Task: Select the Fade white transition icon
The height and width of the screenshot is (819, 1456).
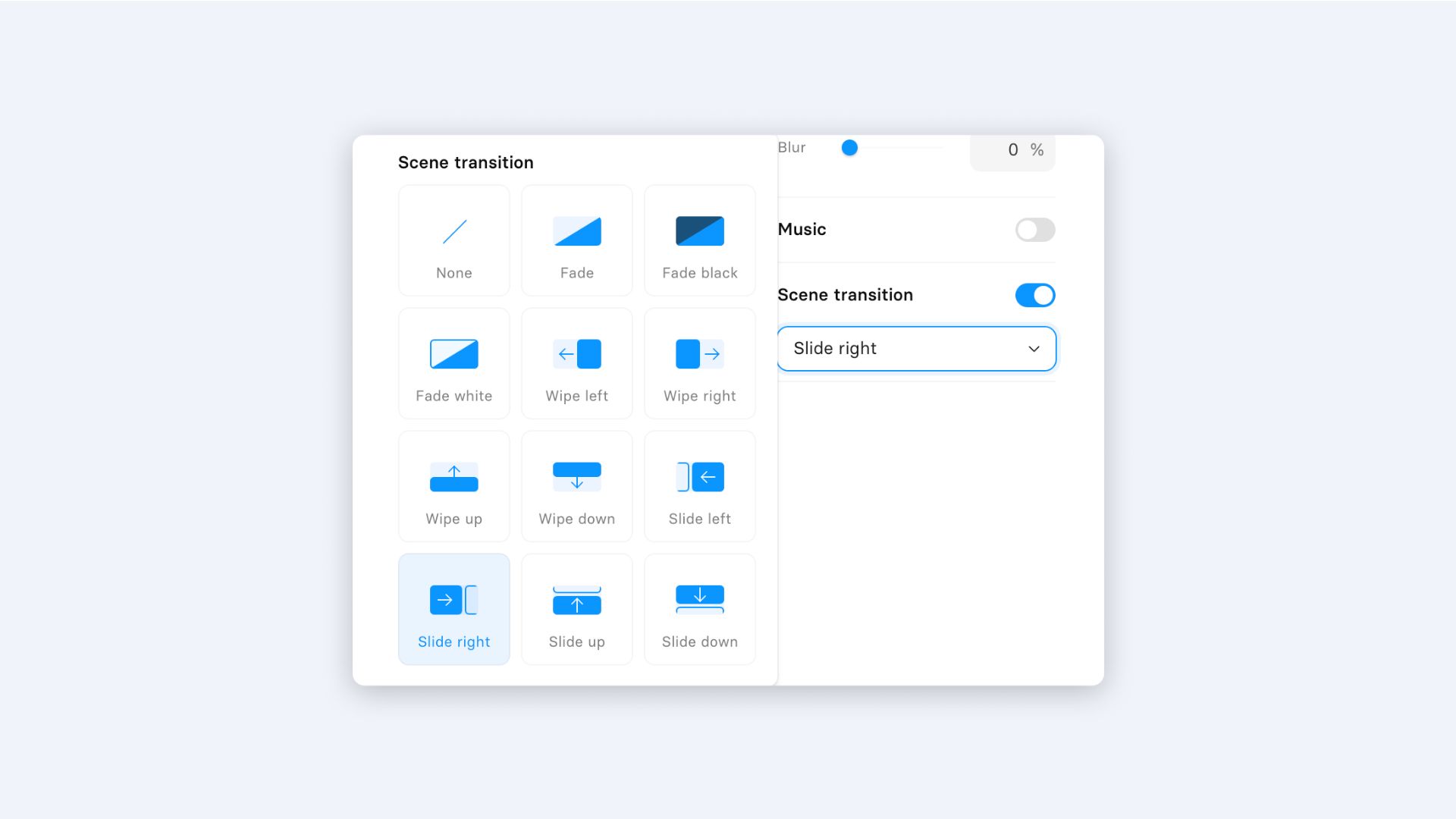Action: click(453, 354)
